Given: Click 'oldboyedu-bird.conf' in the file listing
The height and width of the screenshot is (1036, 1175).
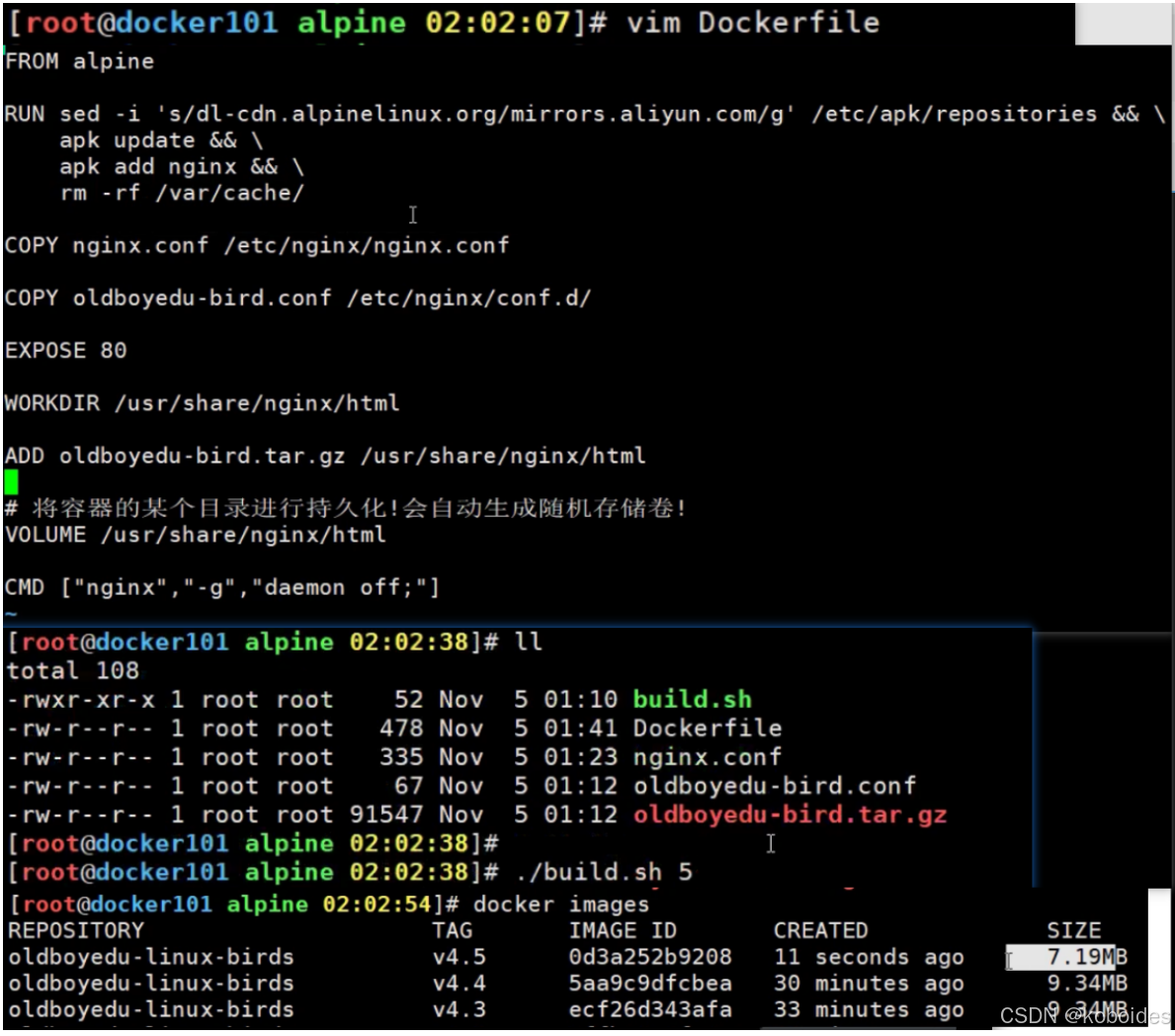Looking at the screenshot, I should pyautogui.click(x=775, y=785).
